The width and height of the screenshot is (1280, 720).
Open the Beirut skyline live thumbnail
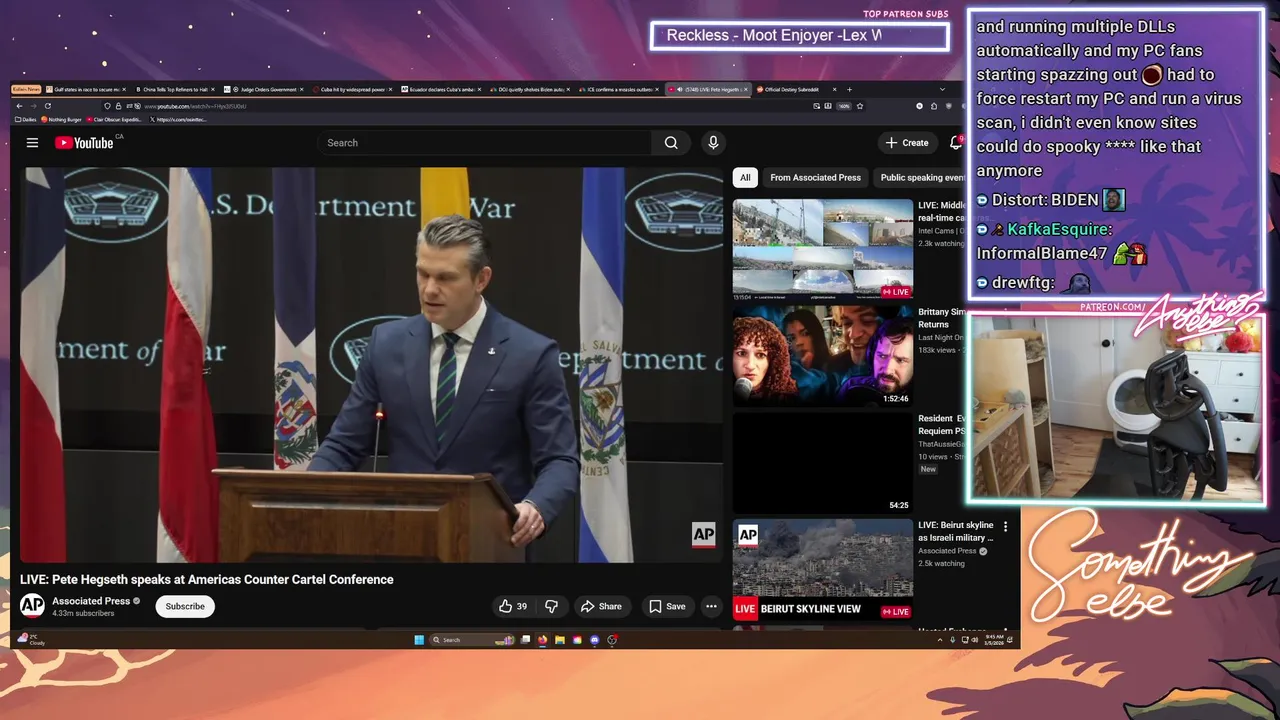pos(823,569)
